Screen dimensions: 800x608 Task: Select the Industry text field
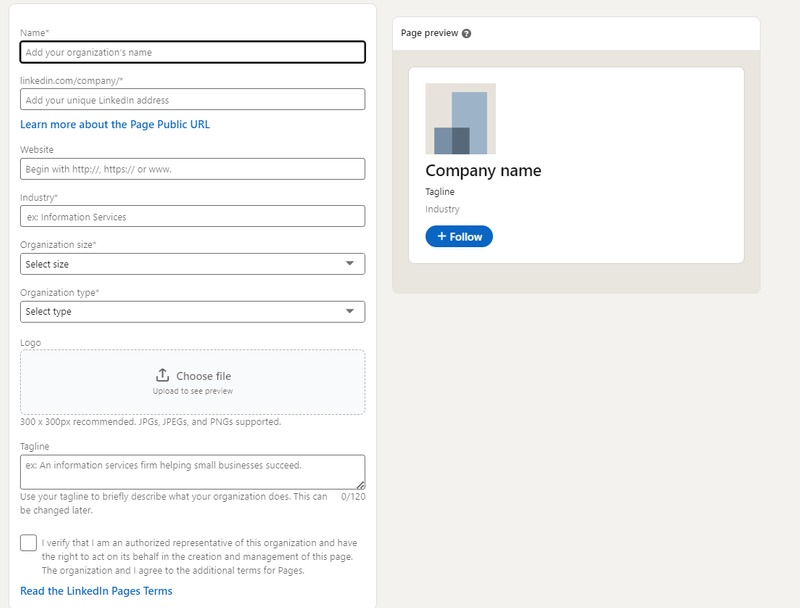(192, 216)
